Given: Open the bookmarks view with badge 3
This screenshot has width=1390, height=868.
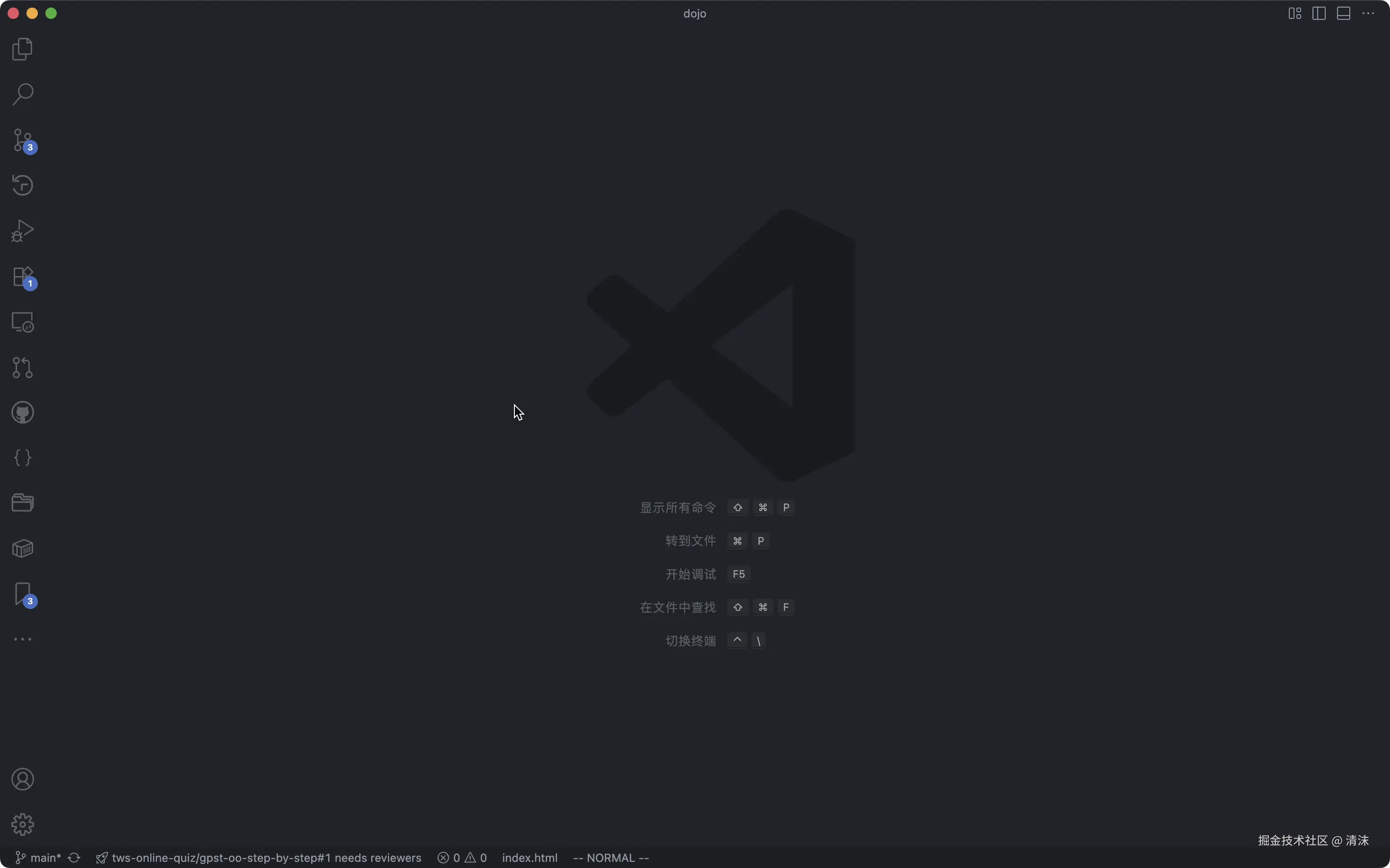Looking at the screenshot, I should pos(22,594).
